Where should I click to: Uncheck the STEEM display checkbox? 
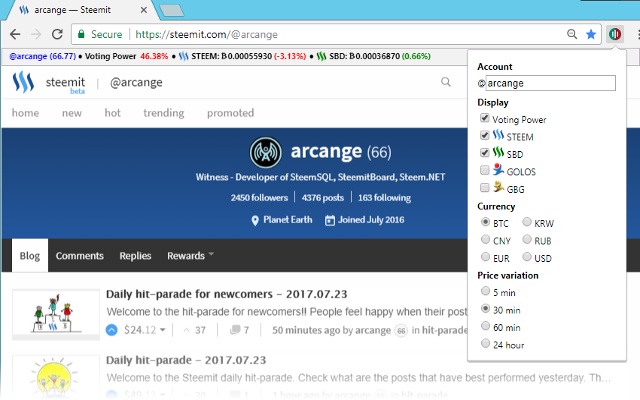pyautogui.click(x=484, y=136)
